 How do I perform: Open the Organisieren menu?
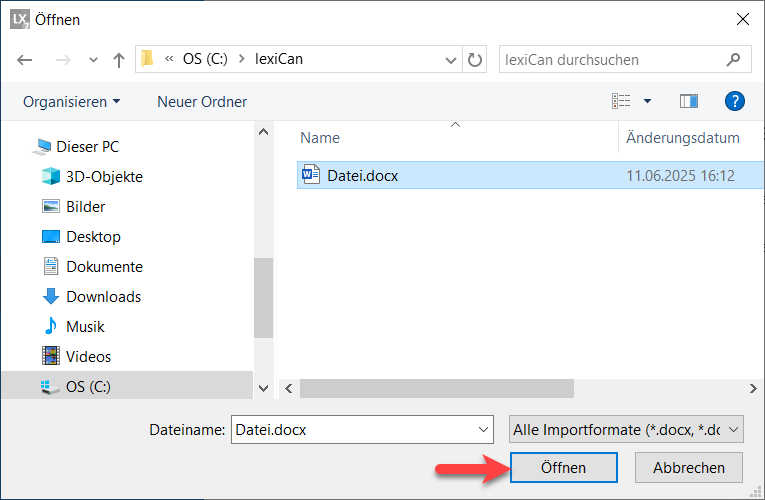(71, 101)
